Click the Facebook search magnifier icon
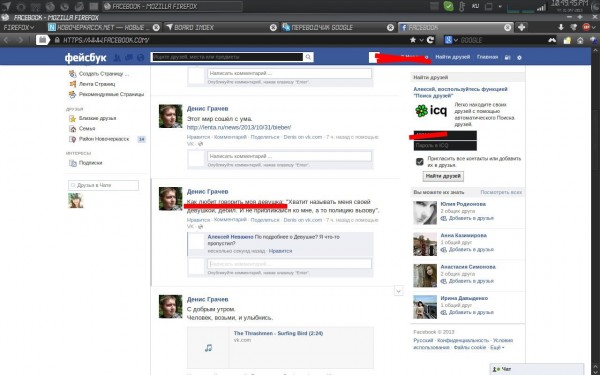 pos(308,57)
